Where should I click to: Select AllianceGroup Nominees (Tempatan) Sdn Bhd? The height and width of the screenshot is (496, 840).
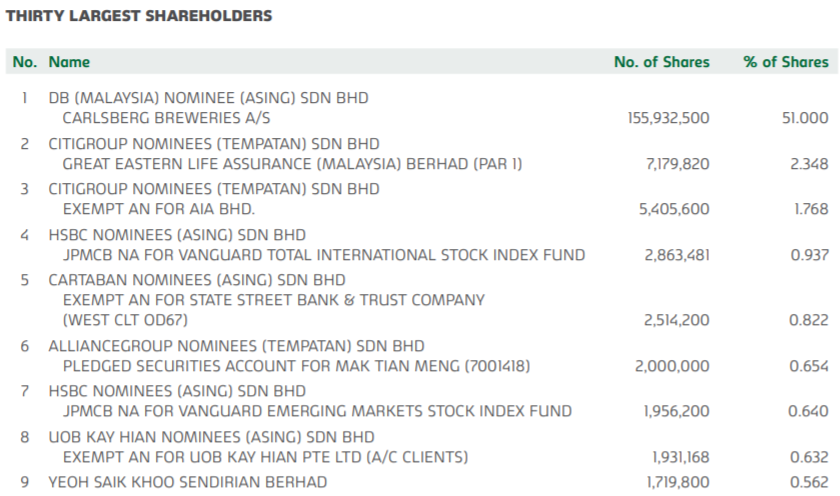236,346
